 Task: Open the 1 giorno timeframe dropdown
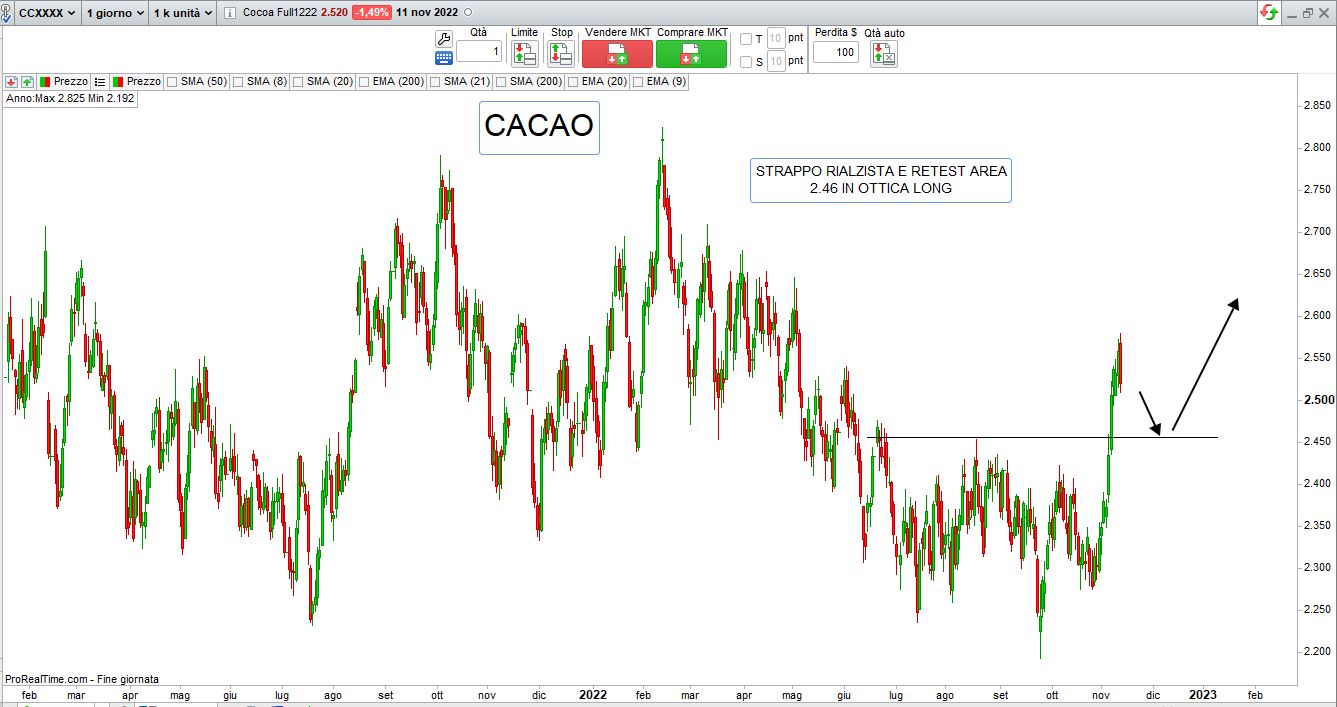(115, 13)
